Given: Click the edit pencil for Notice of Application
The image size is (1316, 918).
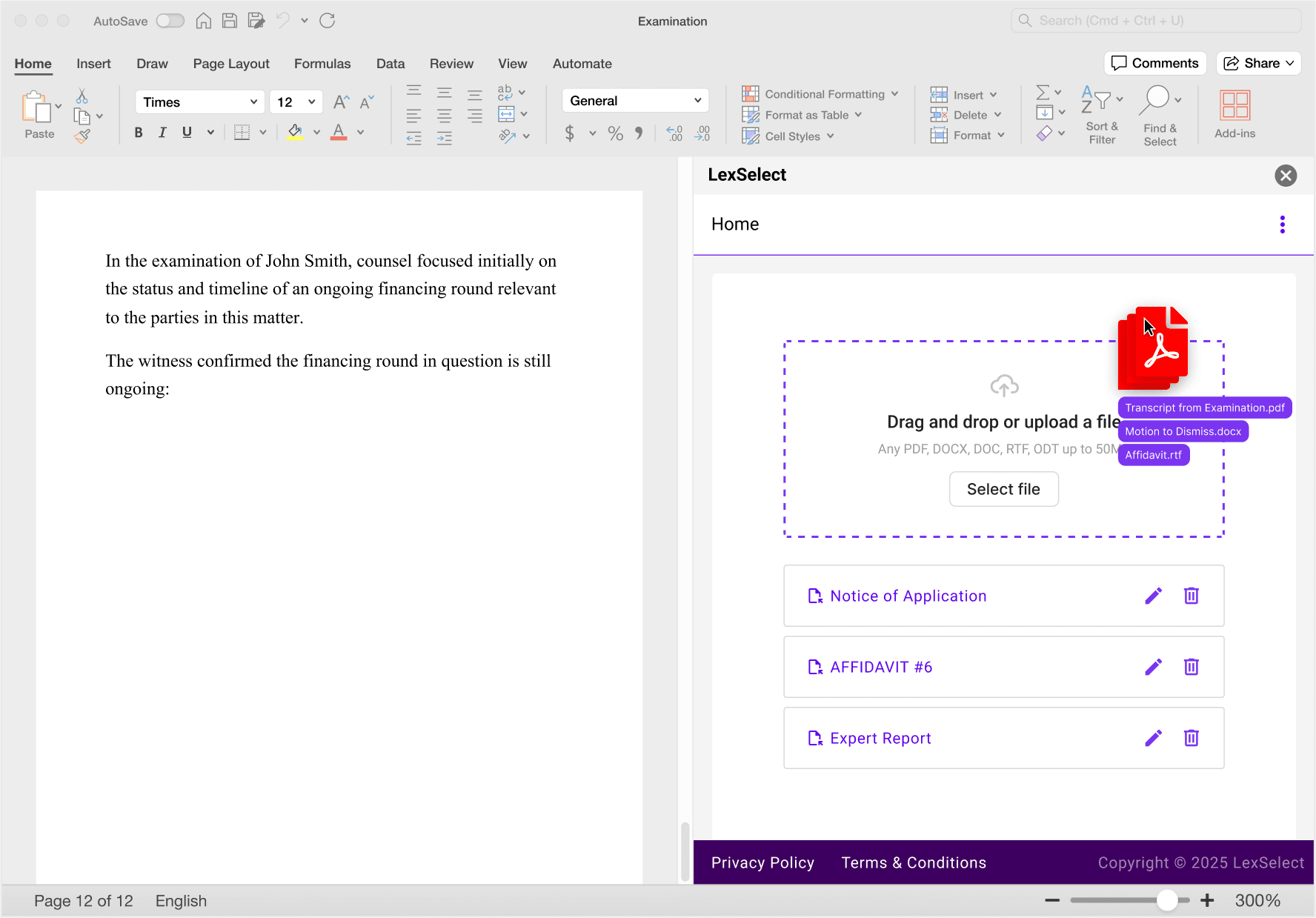Looking at the screenshot, I should point(1153,596).
